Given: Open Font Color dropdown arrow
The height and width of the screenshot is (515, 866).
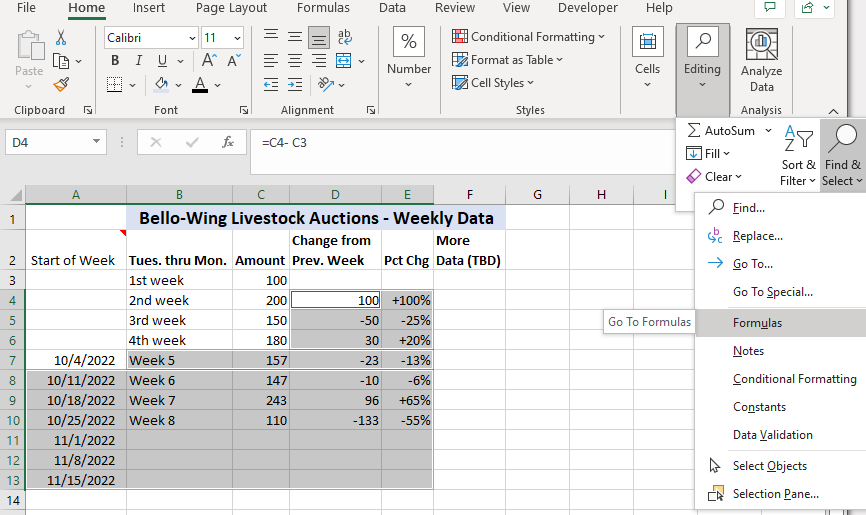Looking at the screenshot, I should [x=218, y=85].
